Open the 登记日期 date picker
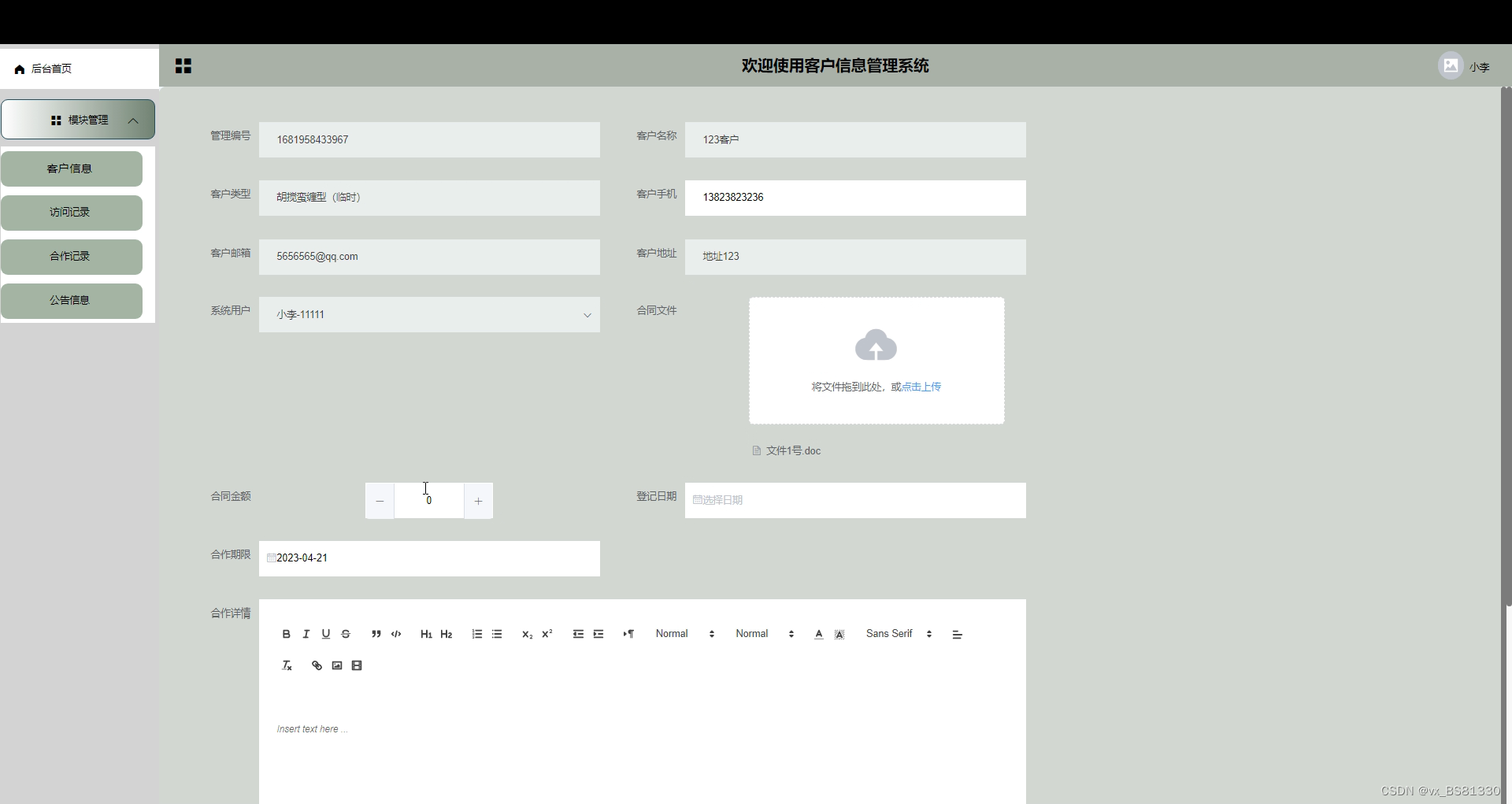 click(x=855, y=500)
